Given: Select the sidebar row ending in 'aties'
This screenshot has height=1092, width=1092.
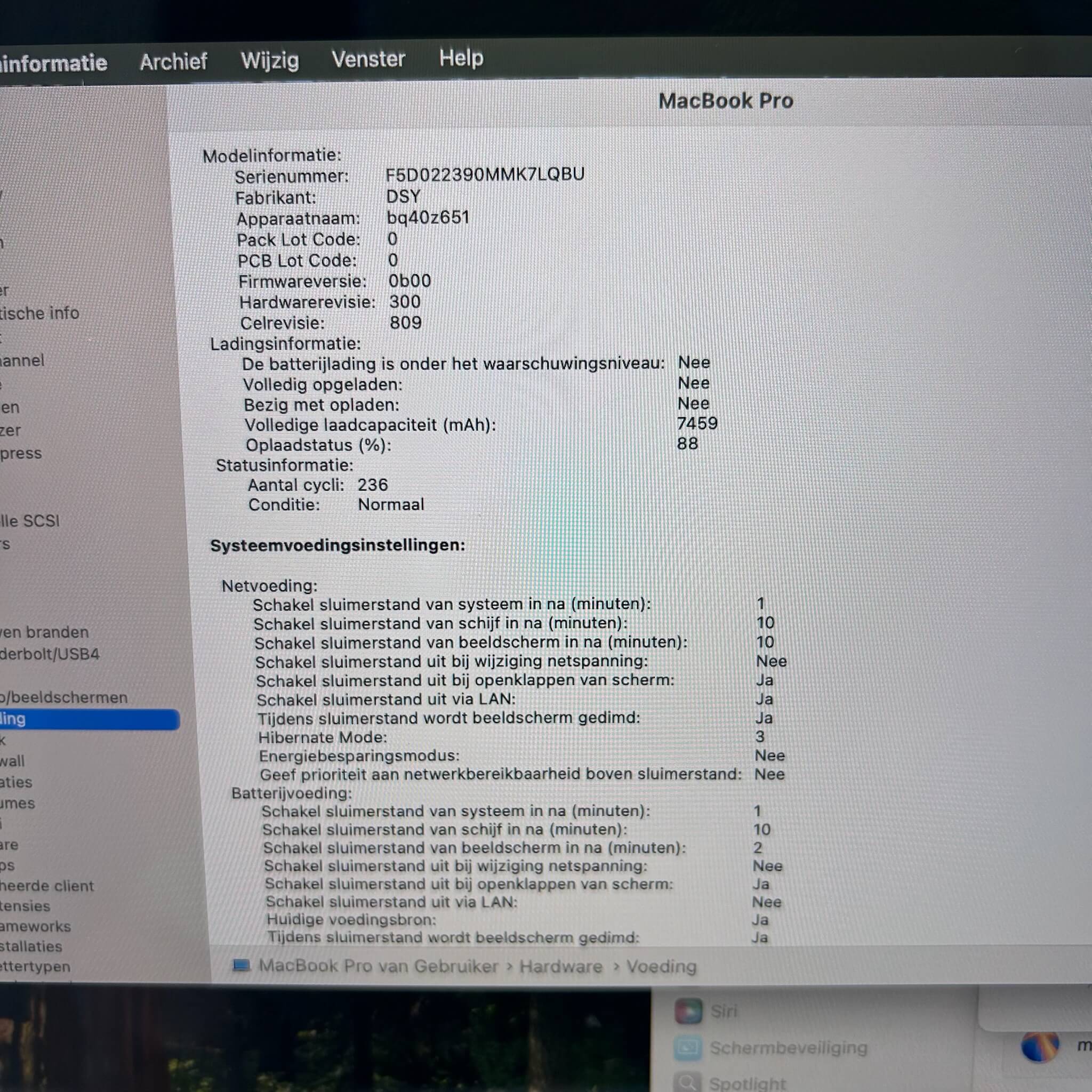Looking at the screenshot, I should click(17, 782).
